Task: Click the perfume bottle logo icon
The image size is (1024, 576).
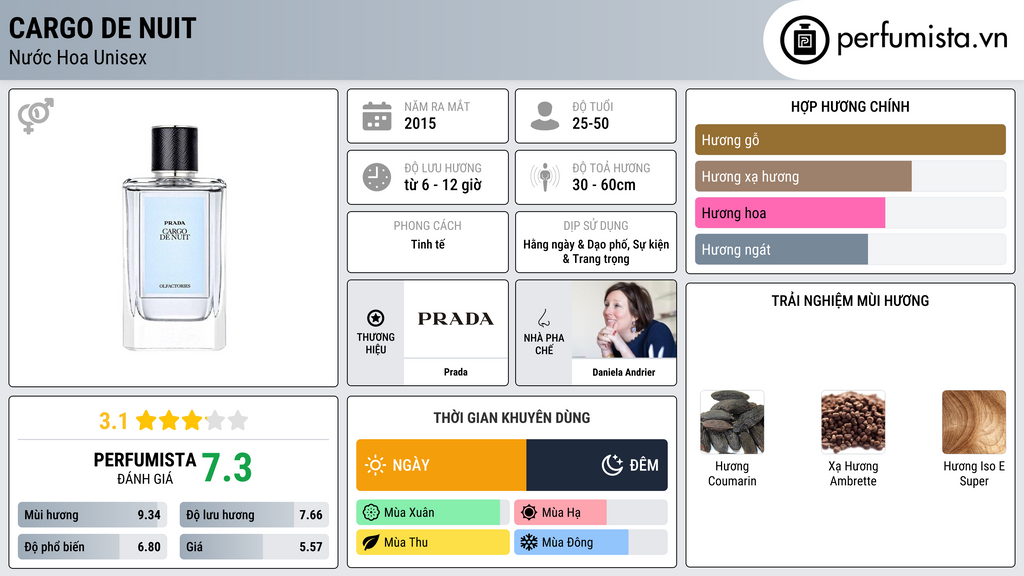Action: (x=804, y=40)
